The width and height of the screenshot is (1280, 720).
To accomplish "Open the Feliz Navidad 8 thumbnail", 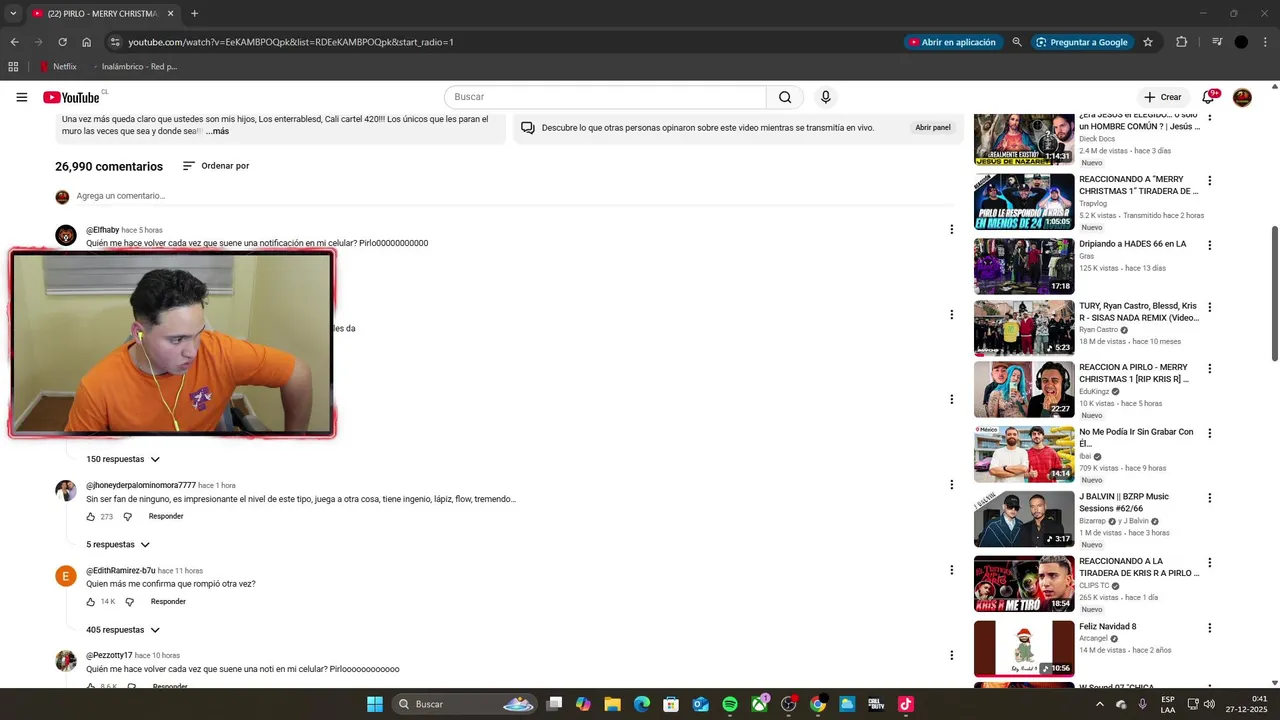I will coord(1024,649).
